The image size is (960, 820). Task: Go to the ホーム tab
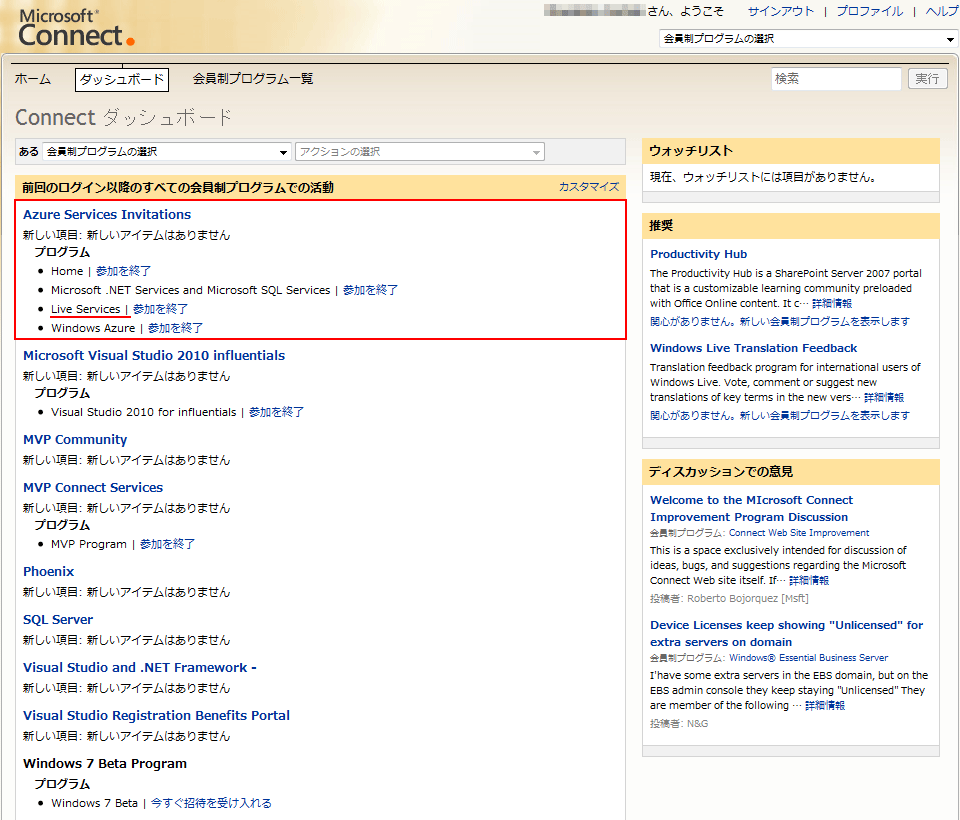tap(33, 79)
